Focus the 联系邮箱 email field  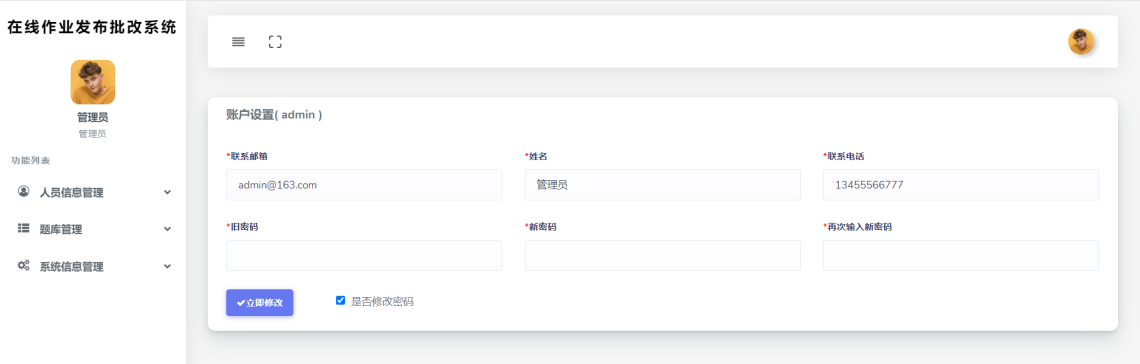point(364,185)
